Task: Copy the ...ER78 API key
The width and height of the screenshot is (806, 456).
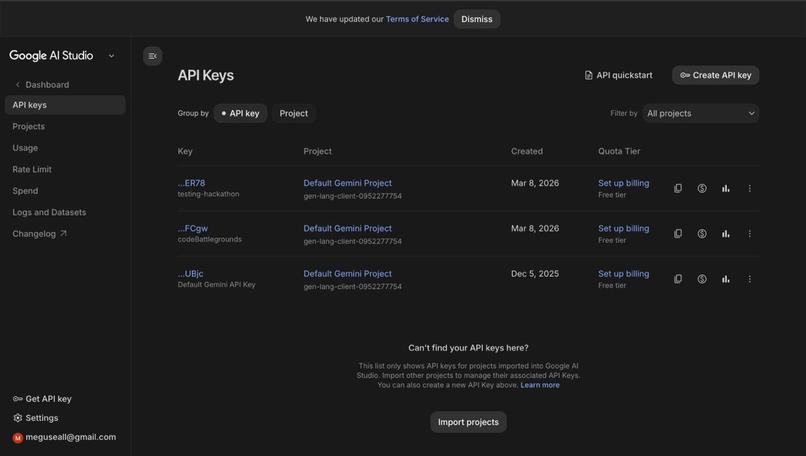Action: [x=678, y=188]
